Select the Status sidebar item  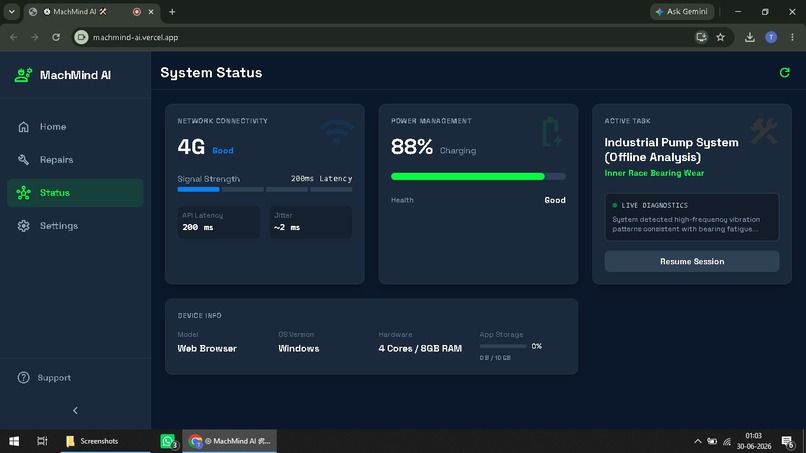[x=75, y=193]
